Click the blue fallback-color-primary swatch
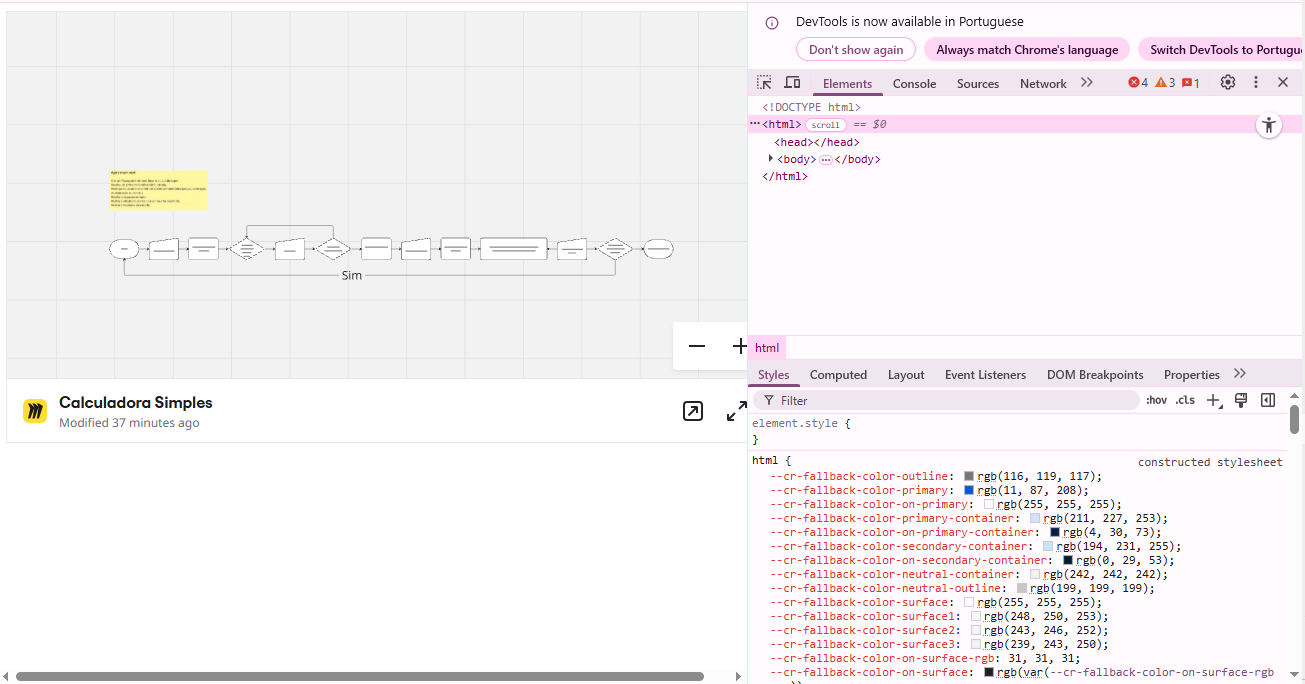Viewport: 1305px width, 684px height. [969, 491]
